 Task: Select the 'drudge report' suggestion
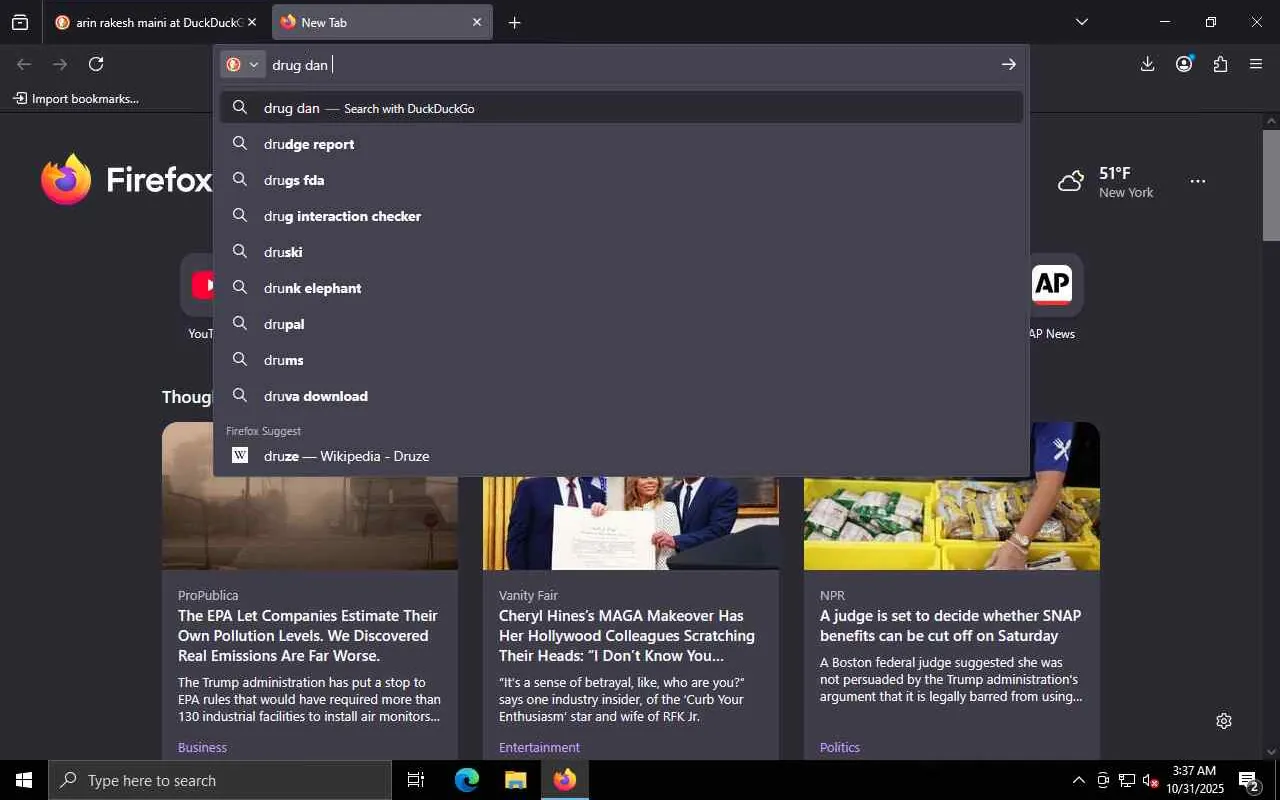(622, 144)
